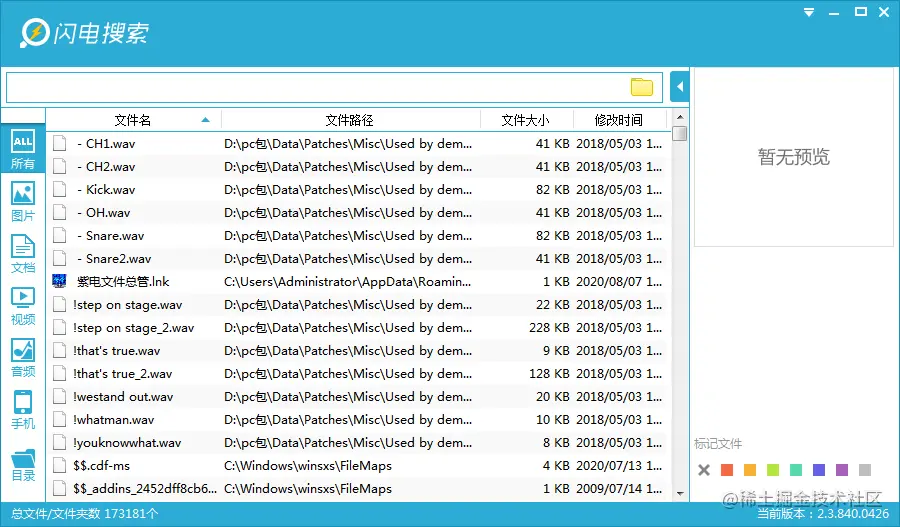The image size is (900, 527).
Task: Click the vertical scrollbar thumb
Action: coord(680,133)
